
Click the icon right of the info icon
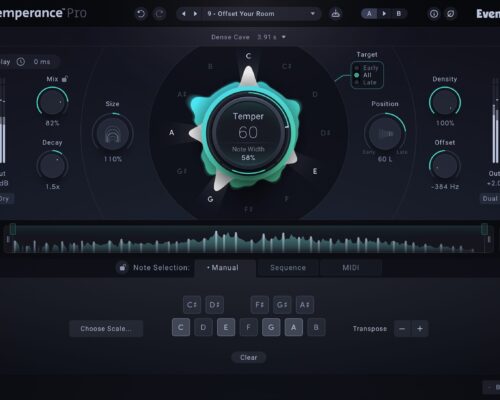(451, 14)
